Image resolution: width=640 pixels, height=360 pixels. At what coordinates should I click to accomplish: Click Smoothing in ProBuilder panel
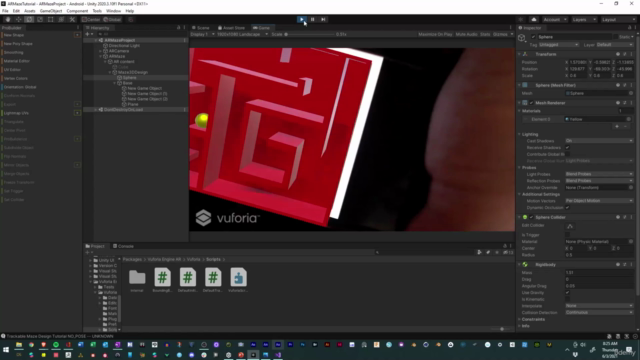tap(13, 53)
